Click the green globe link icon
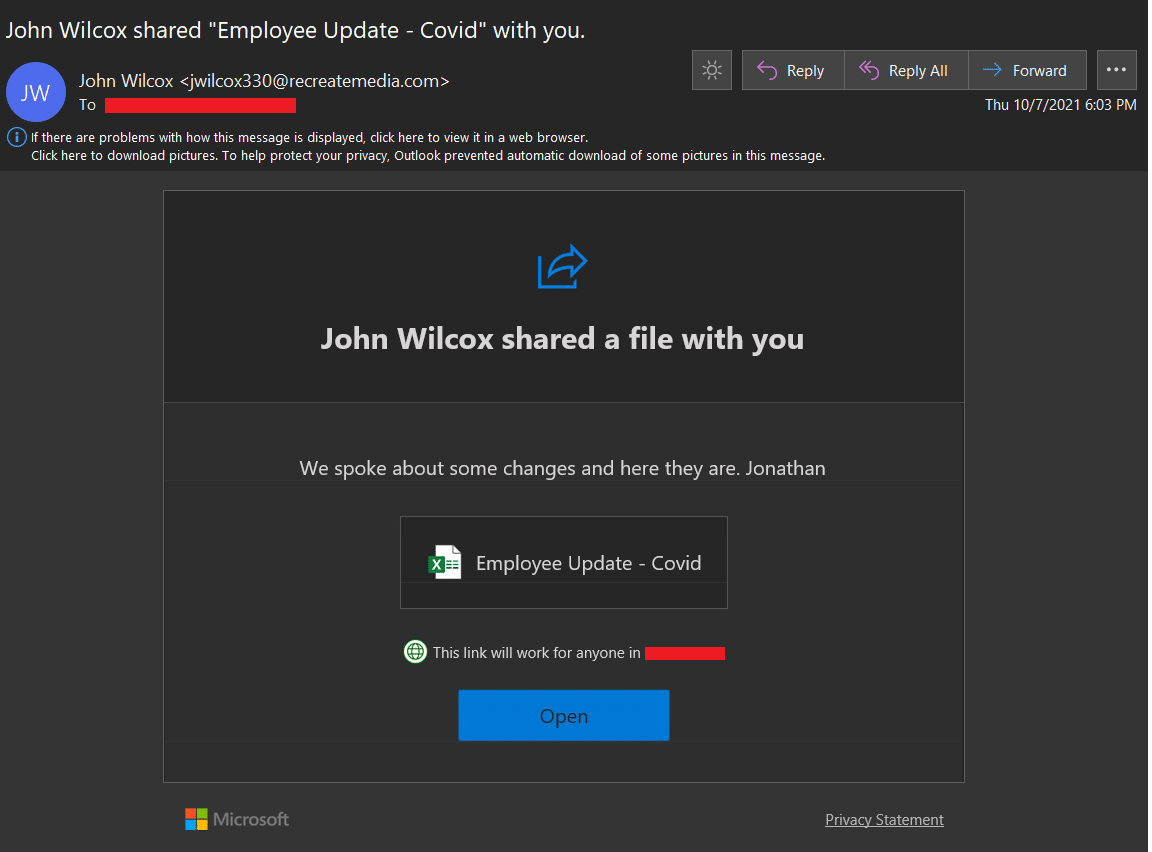Viewport: 1152px width, 852px height. 415,651
